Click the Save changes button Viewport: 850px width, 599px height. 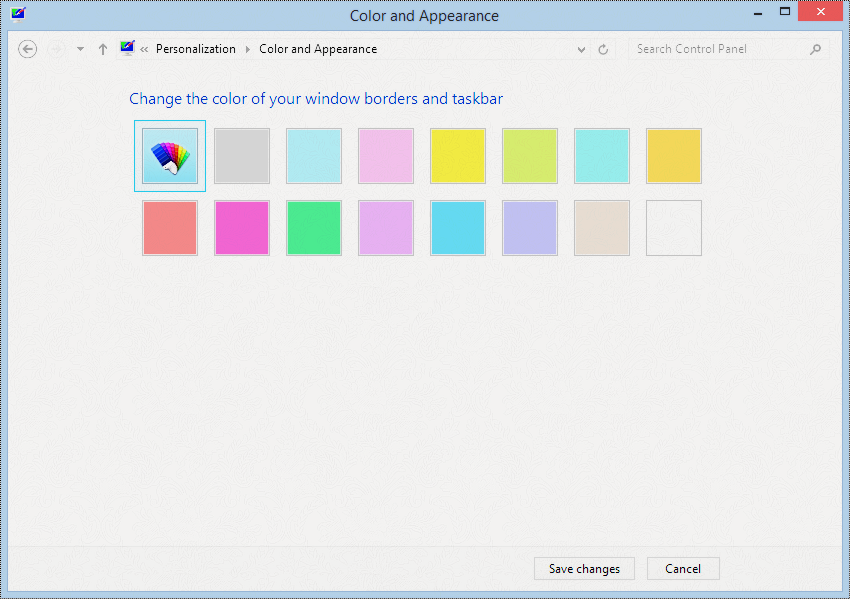click(x=584, y=569)
